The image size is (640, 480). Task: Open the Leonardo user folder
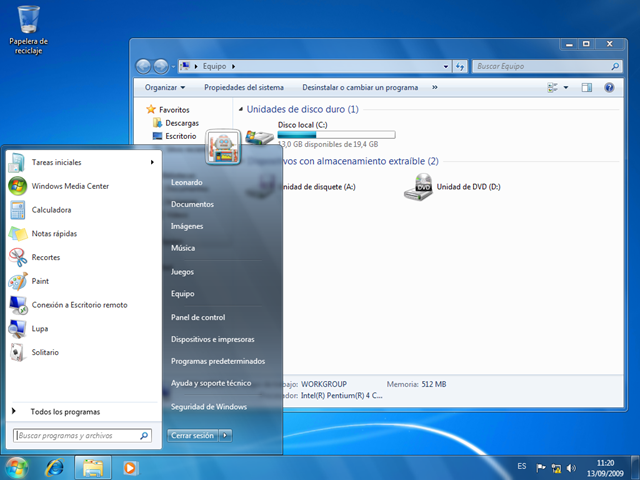(187, 182)
